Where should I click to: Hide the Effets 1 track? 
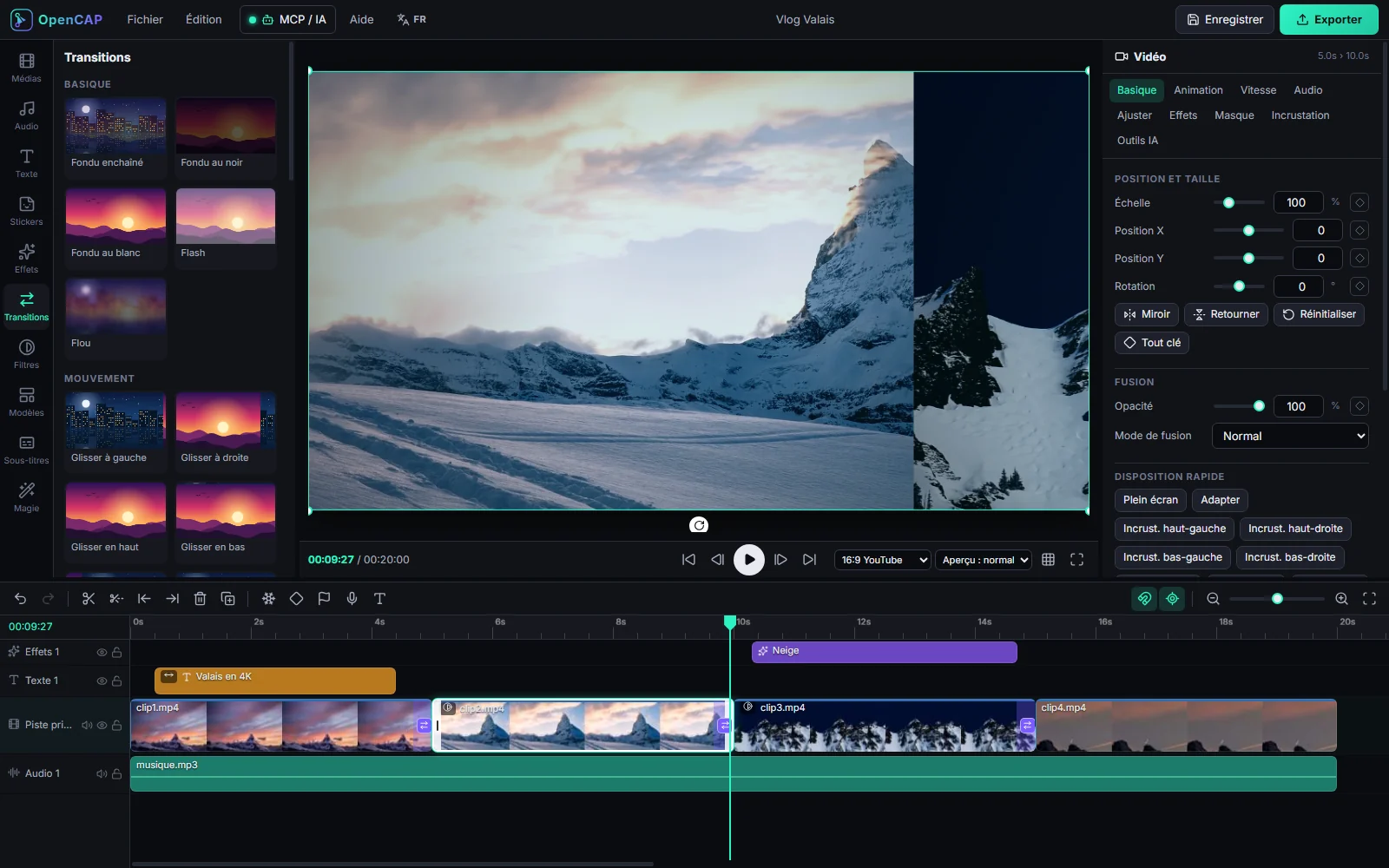click(x=102, y=652)
